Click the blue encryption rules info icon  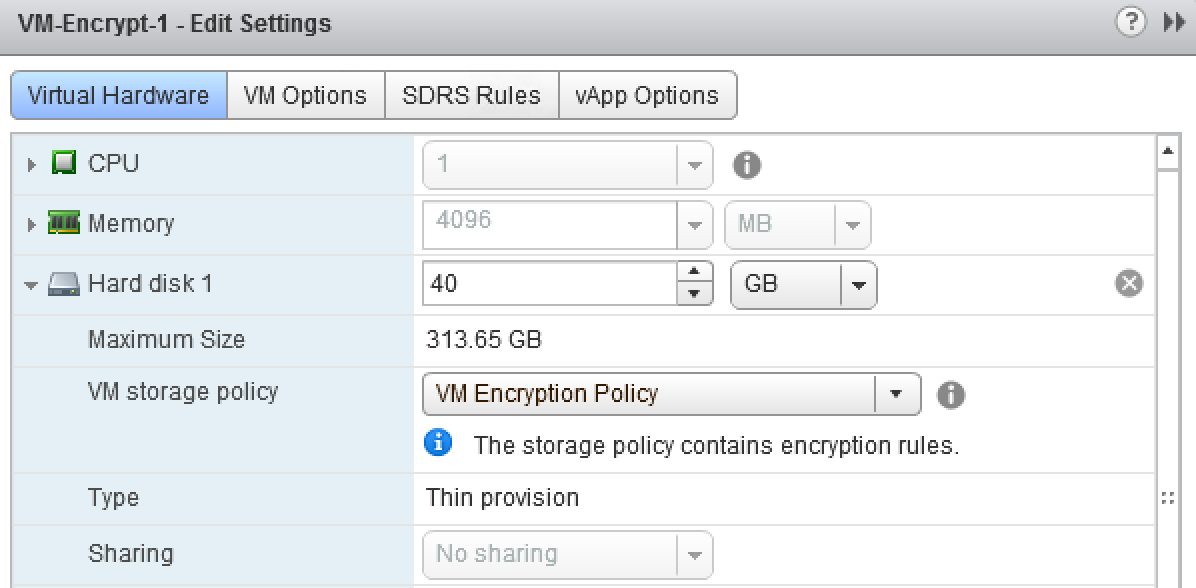click(438, 443)
